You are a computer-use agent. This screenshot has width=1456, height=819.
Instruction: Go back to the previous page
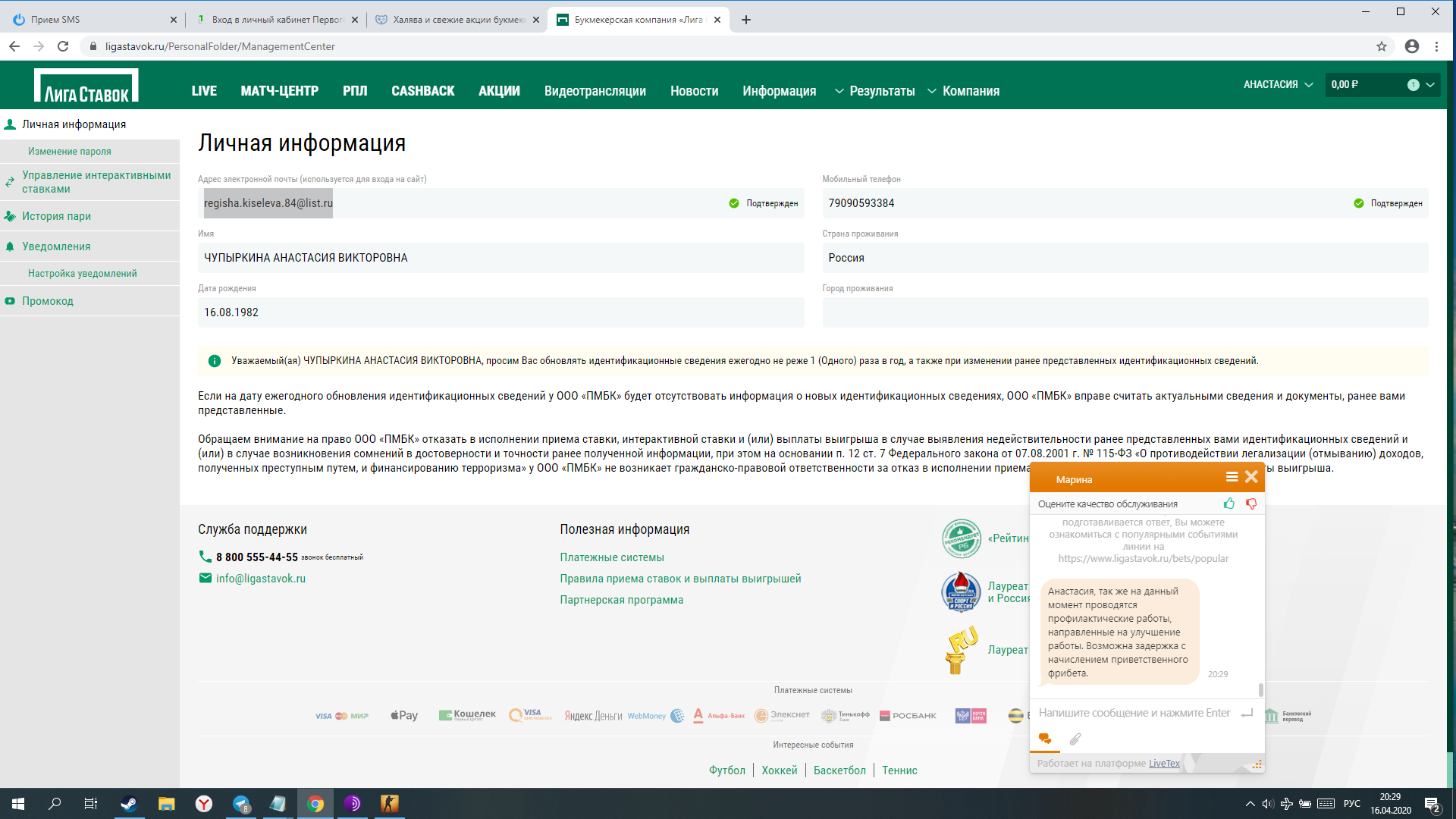point(14,46)
